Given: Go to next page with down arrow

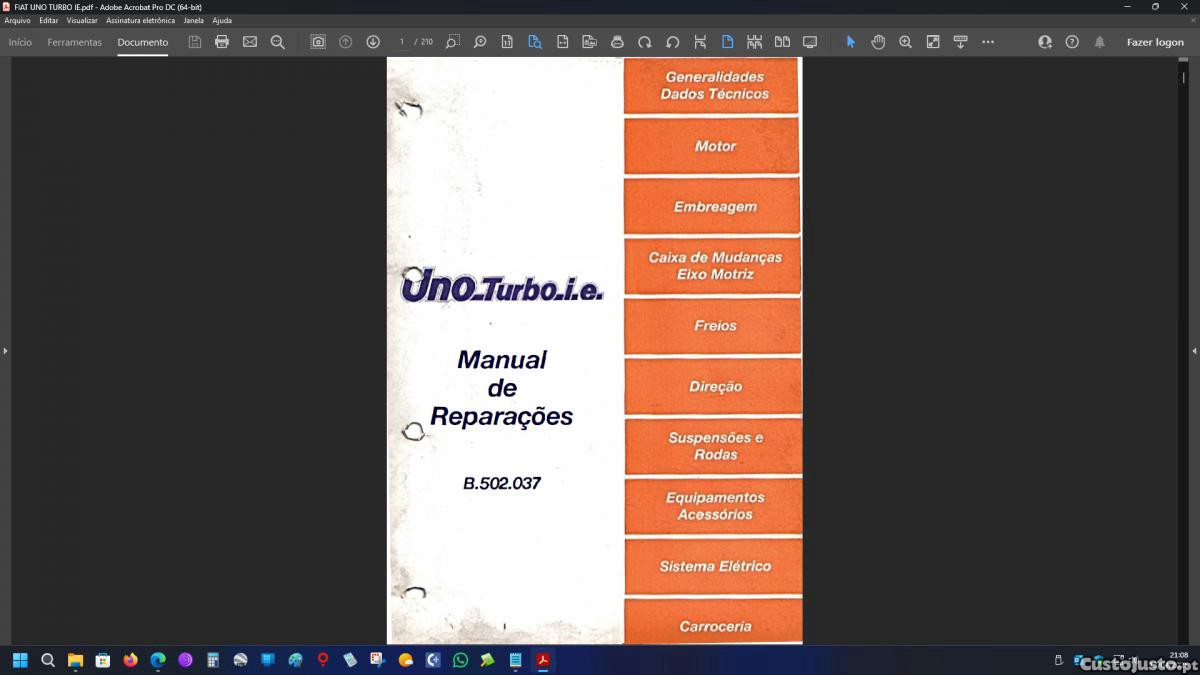Looking at the screenshot, I should pos(373,42).
